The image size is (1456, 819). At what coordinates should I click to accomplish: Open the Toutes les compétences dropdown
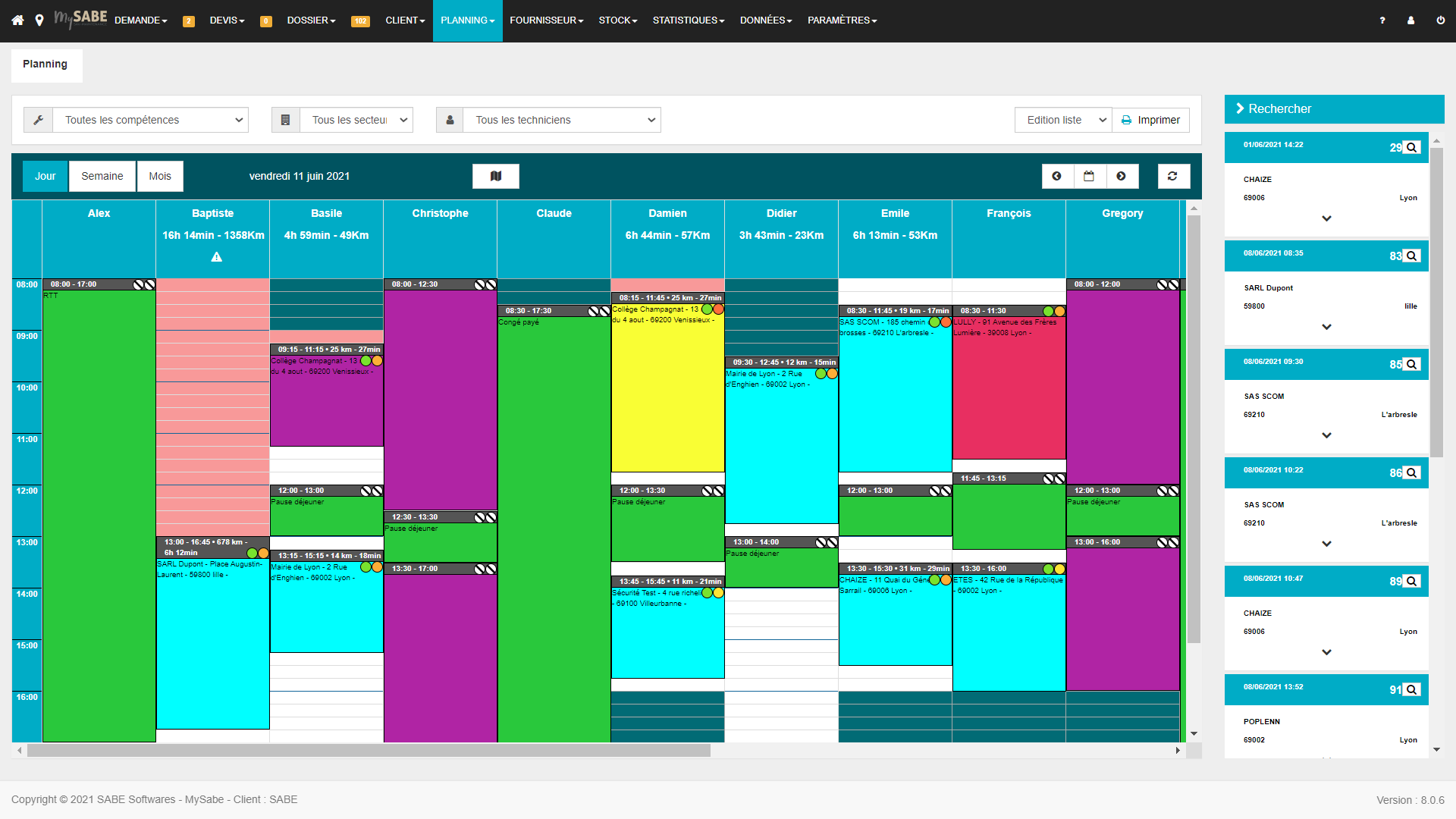click(x=150, y=119)
